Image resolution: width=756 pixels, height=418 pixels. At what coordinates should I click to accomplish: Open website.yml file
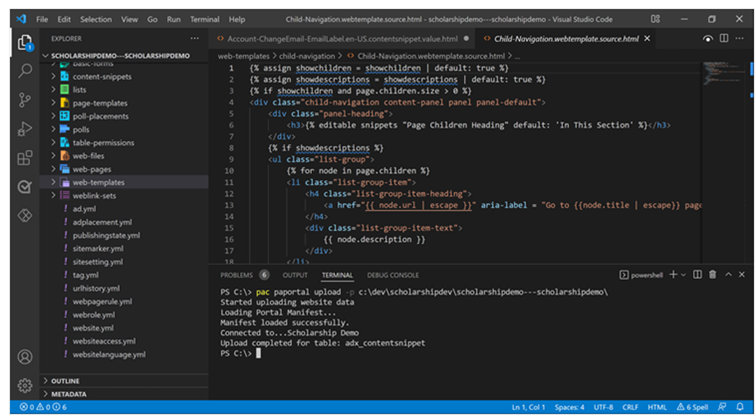point(93,328)
